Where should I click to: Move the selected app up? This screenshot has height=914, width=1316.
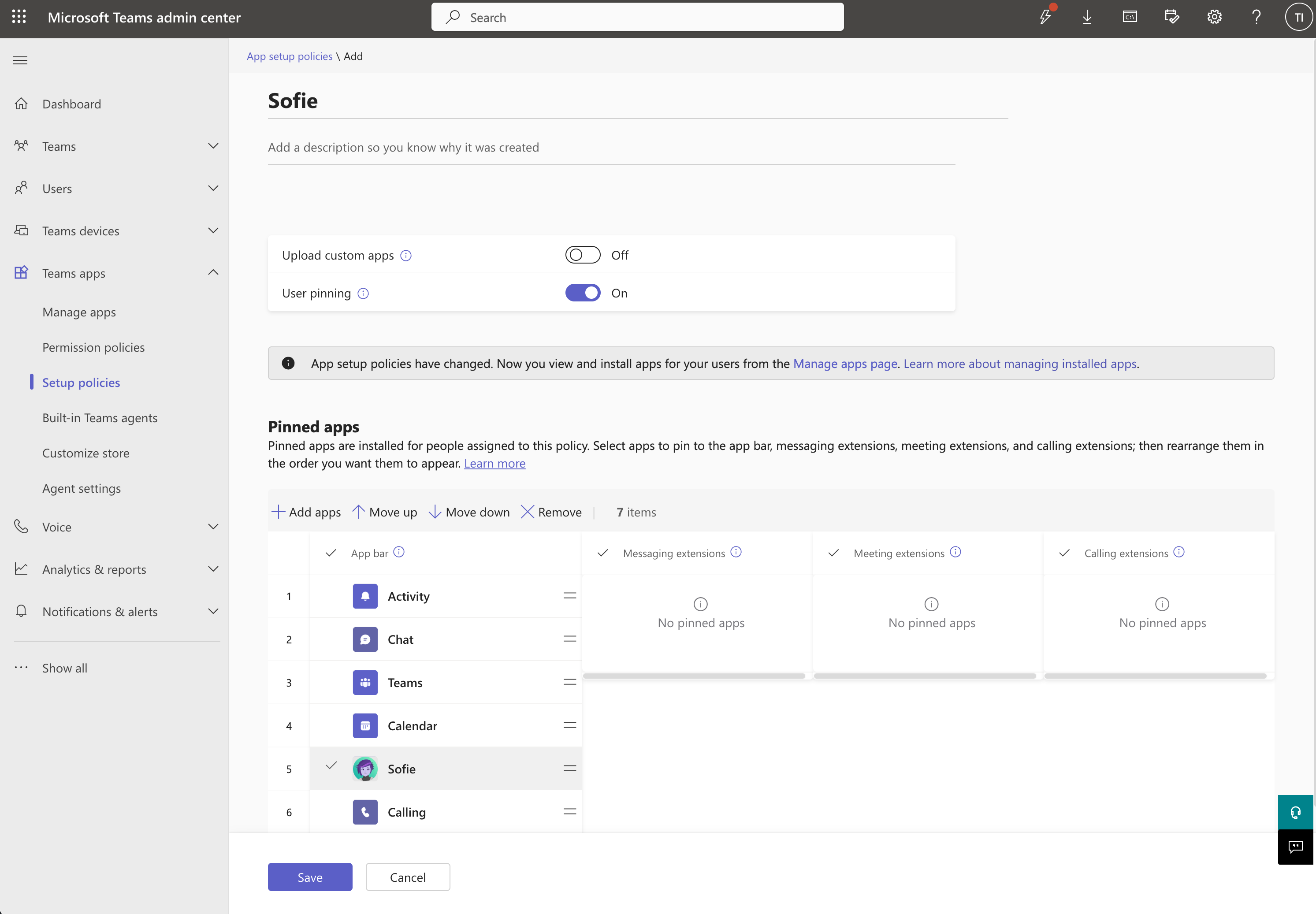click(385, 512)
